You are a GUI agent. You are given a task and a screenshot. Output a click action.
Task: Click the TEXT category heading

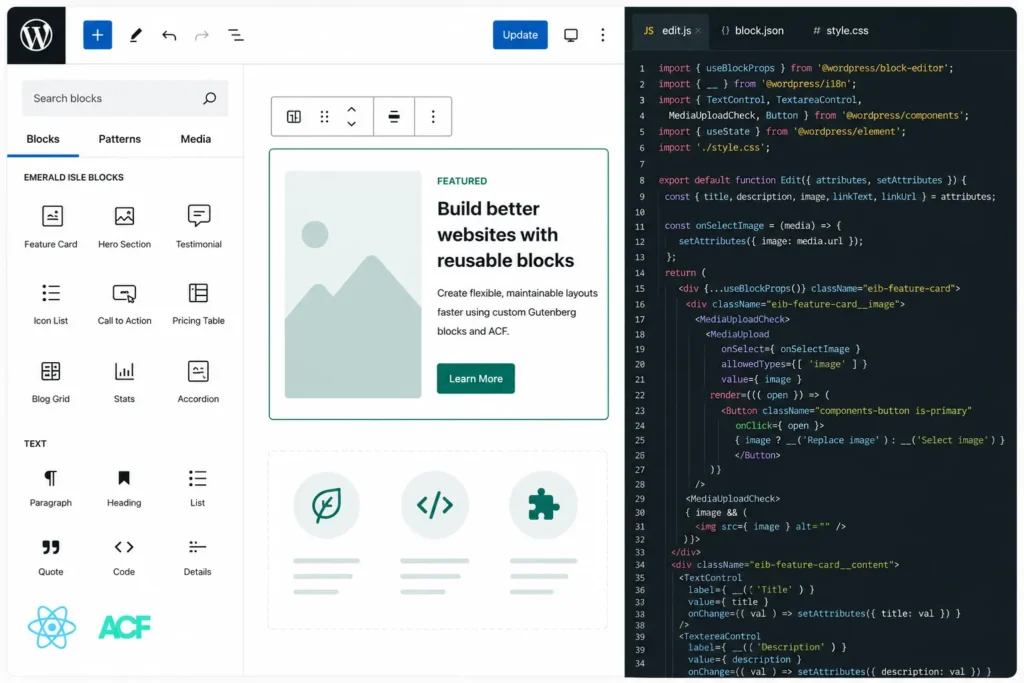click(x=35, y=443)
